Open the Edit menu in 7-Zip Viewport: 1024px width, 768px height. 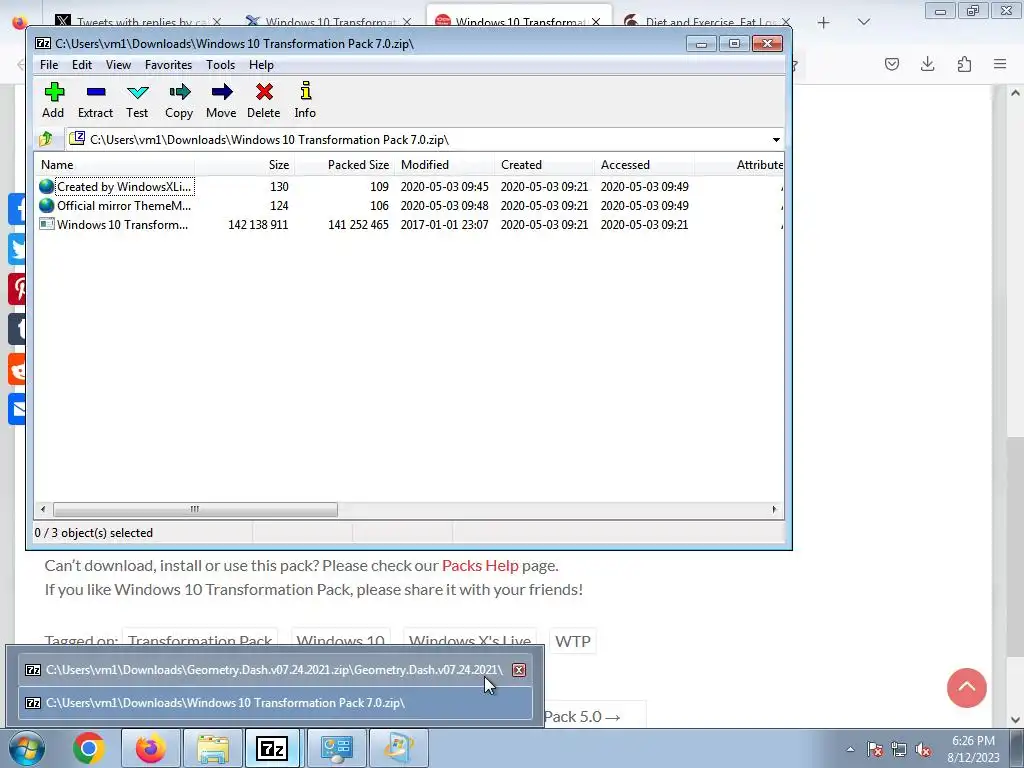(82, 65)
